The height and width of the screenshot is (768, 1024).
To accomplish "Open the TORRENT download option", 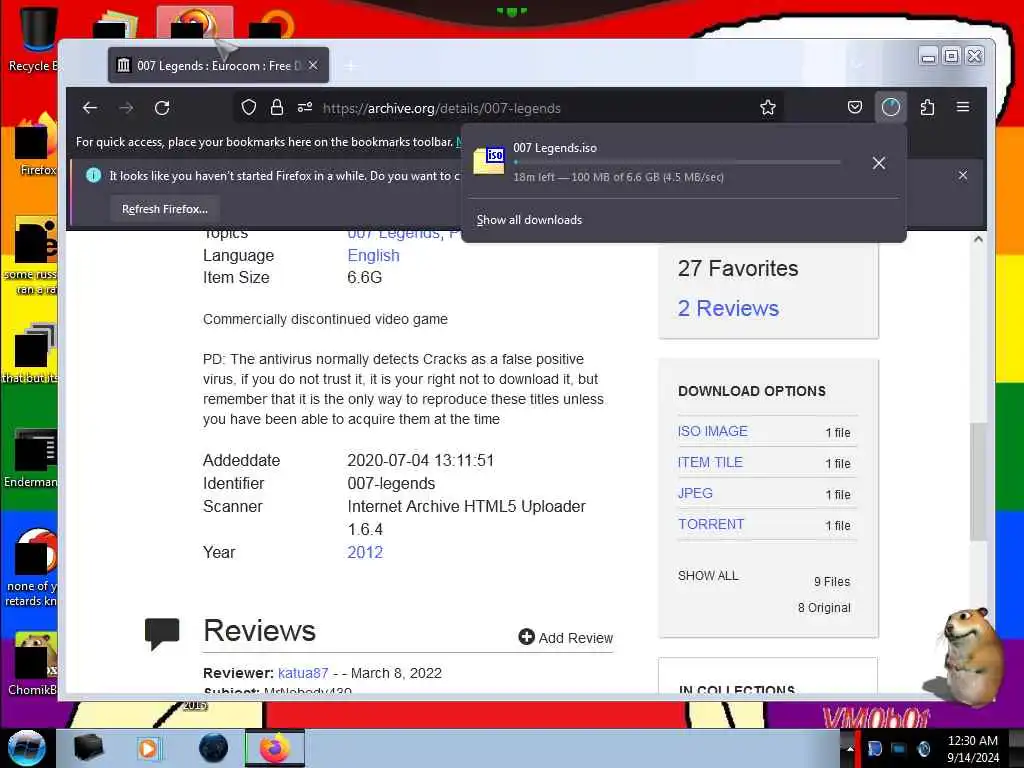I will tap(711, 524).
